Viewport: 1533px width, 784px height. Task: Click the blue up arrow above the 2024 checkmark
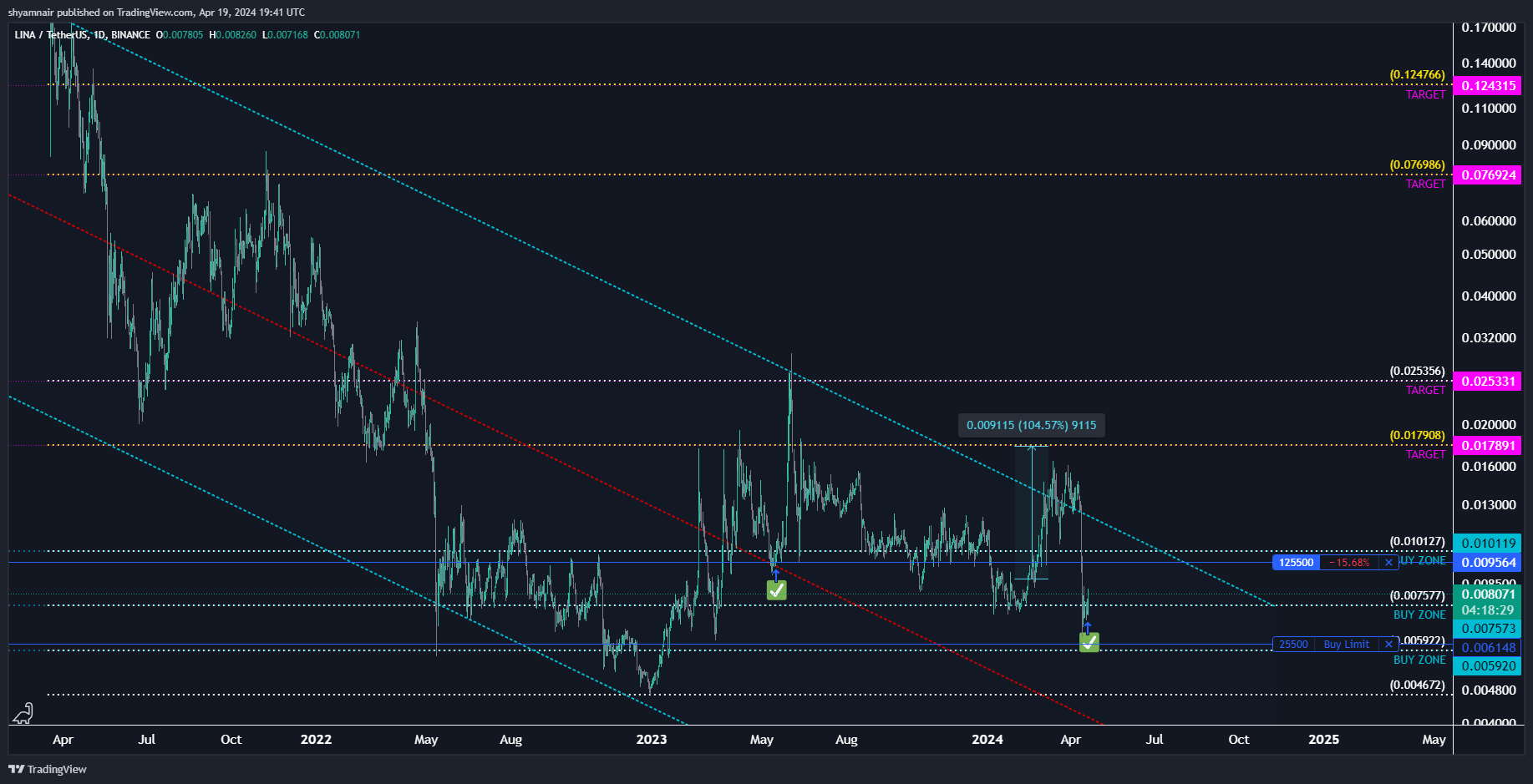click(x=1087, y=627)
